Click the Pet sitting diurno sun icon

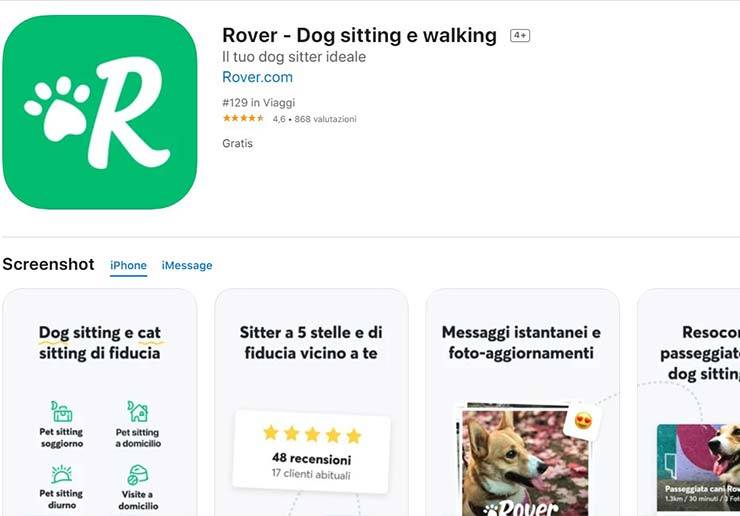click(x=62, y=474)
